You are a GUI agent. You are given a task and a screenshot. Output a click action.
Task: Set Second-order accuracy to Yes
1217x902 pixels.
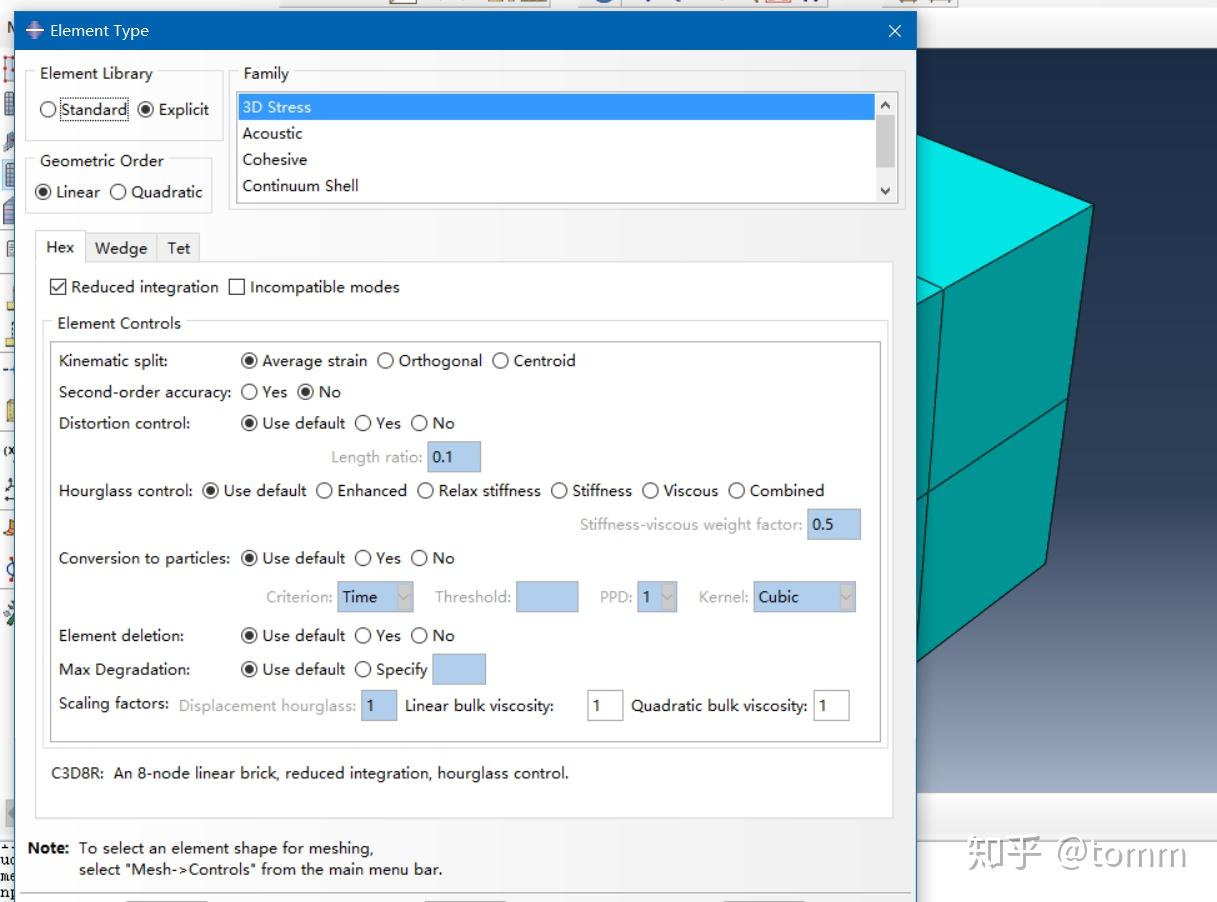[x=250, y=392]
